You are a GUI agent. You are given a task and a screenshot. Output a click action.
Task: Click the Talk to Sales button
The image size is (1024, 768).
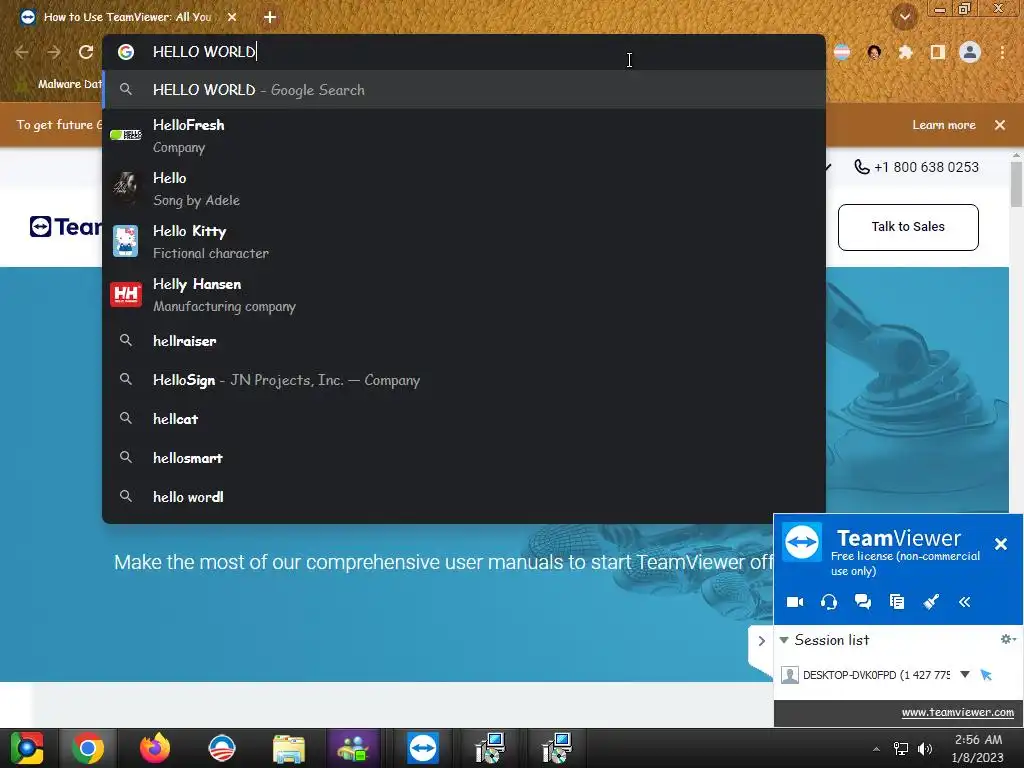coord(908,227)
